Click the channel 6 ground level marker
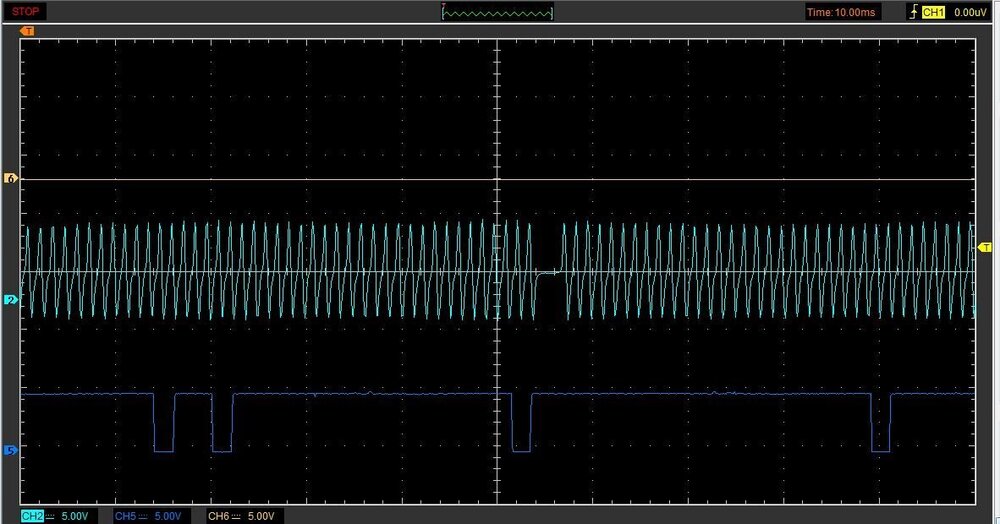The height and width of the screenshot is (524, 1000). [x=12, y=179]
